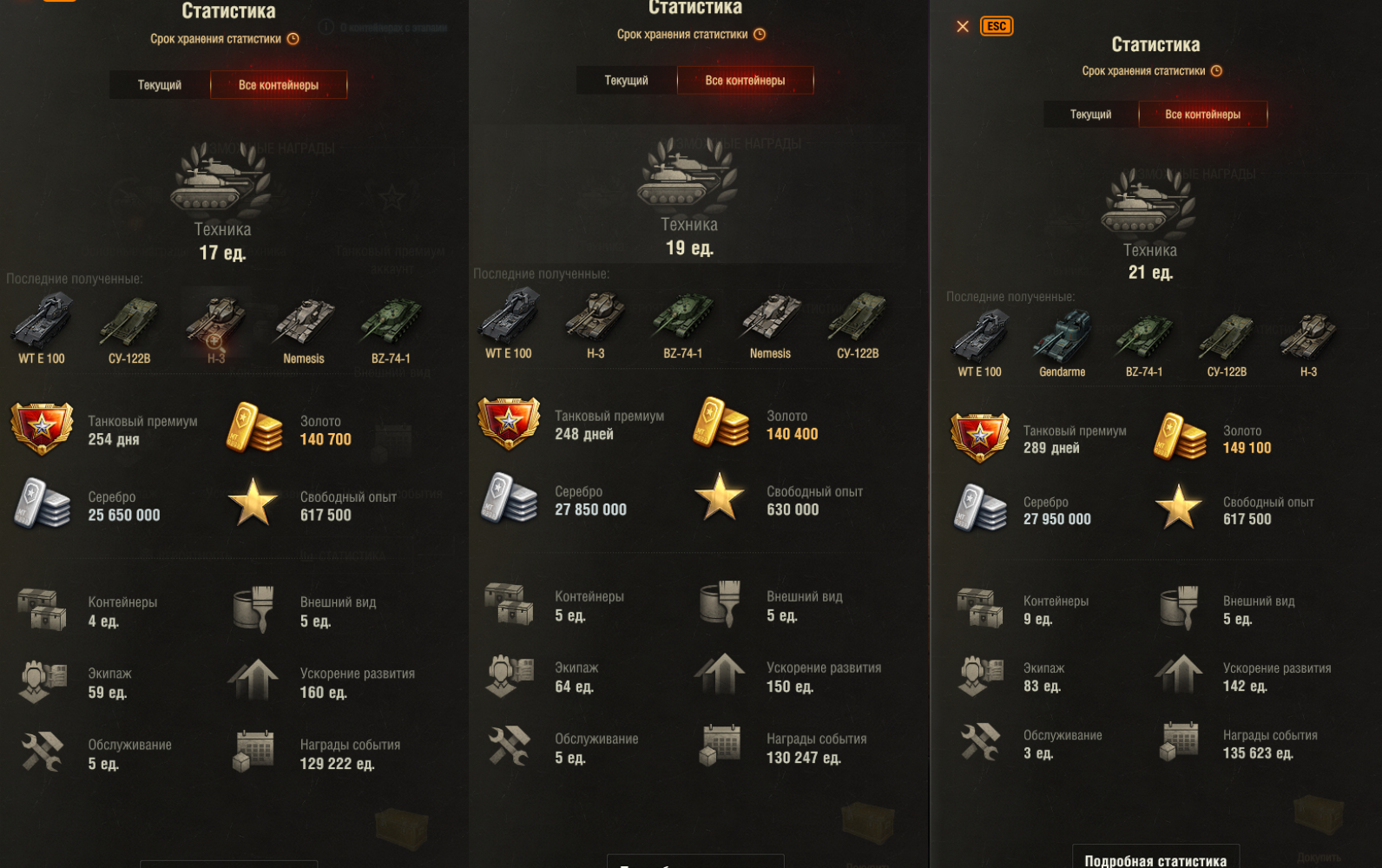
Task: Click the paintbrush Внешний вид icon in middle panel
Action: (x=720, y=603)
